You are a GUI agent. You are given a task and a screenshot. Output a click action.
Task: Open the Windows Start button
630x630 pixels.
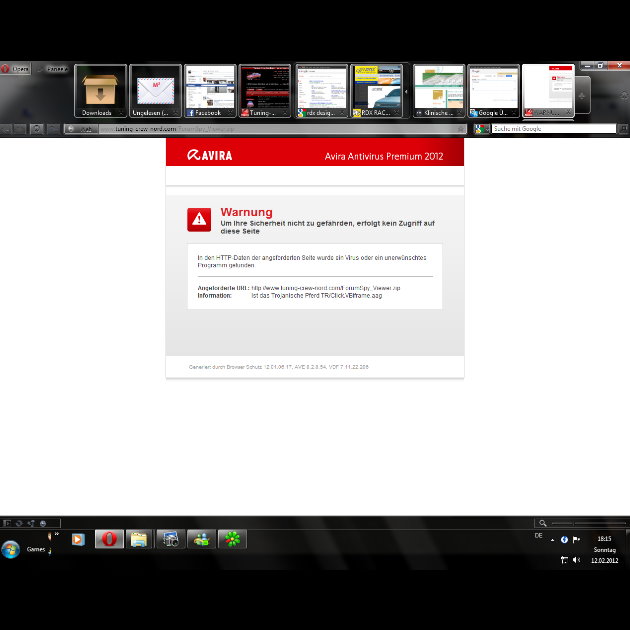click(11, 549)
